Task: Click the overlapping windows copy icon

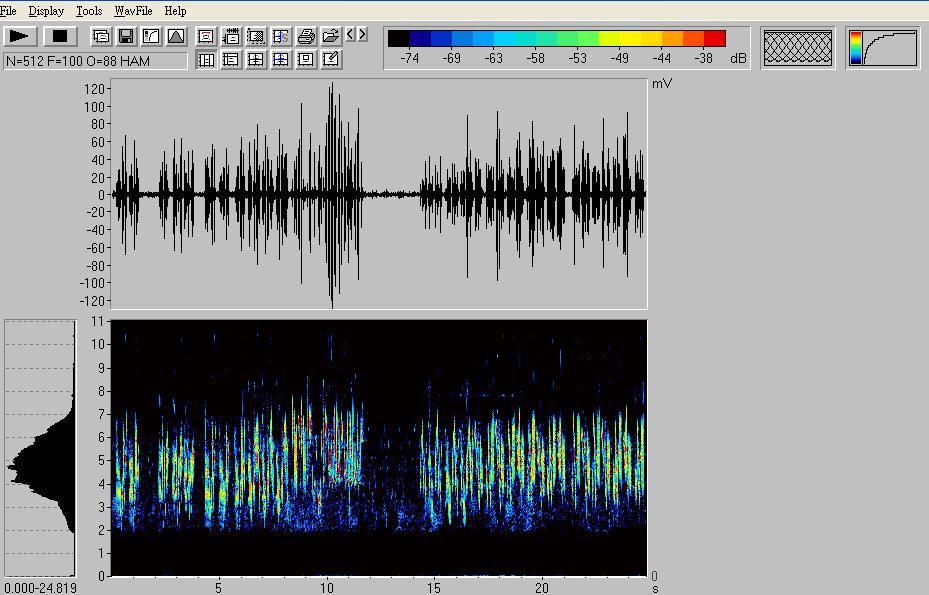Action: point(101,36)
